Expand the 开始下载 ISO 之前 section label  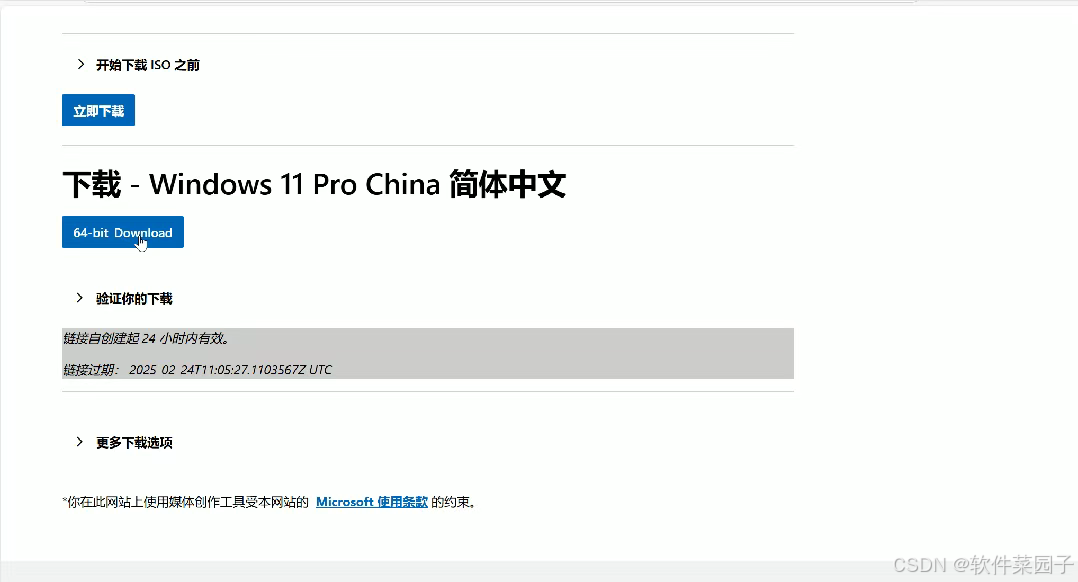[x=148, y=65]
